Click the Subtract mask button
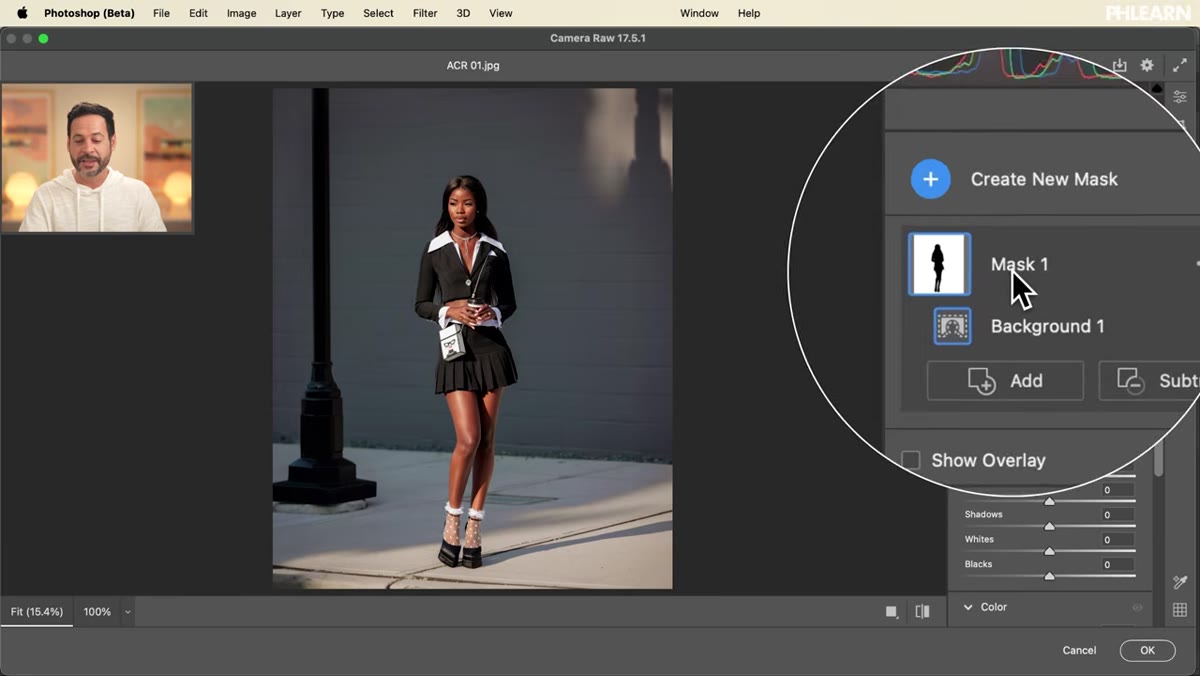1200x676 pixels. tap(1150, 381)
